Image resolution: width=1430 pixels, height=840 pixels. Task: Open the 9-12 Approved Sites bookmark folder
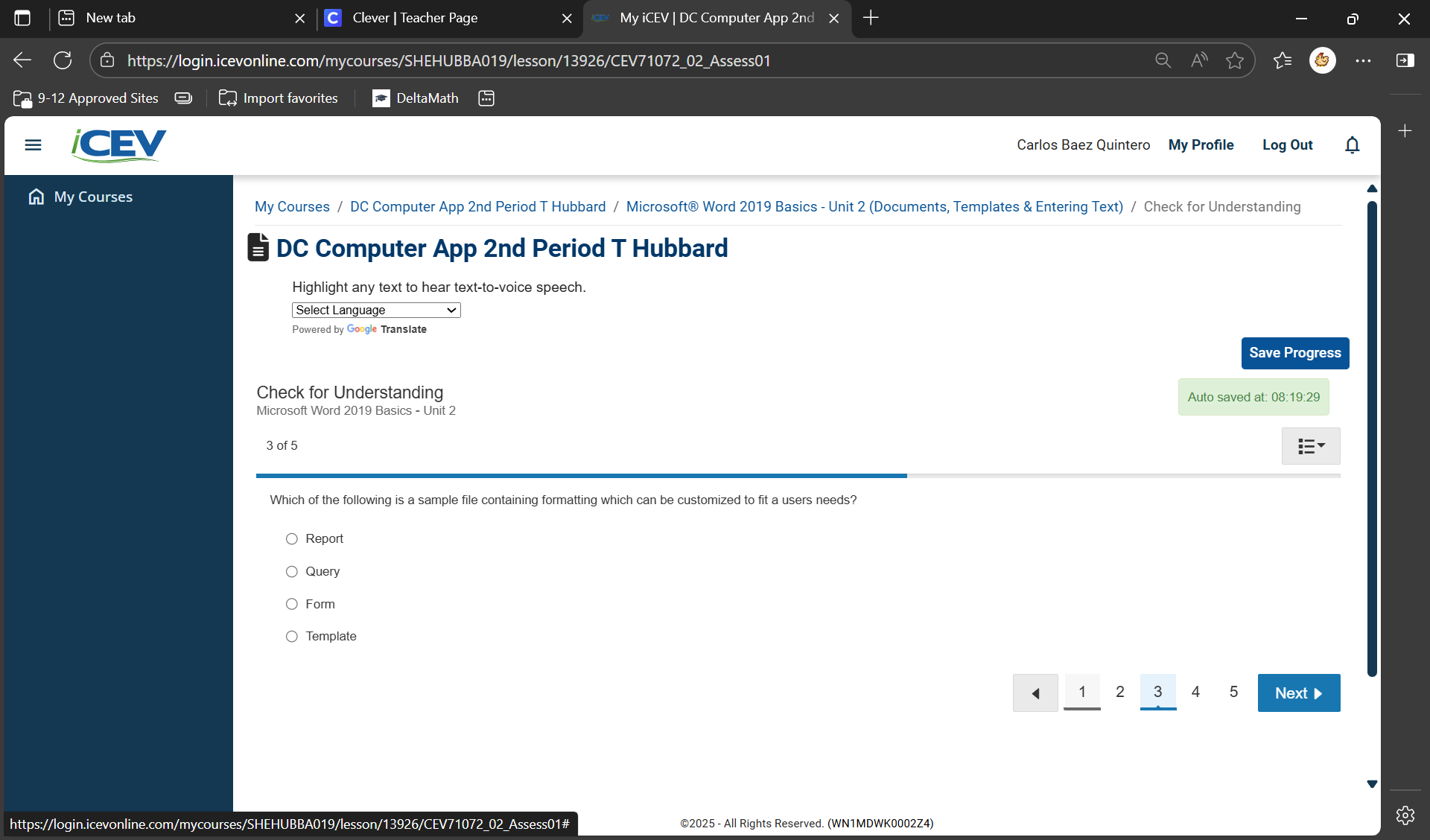[86, 98]
